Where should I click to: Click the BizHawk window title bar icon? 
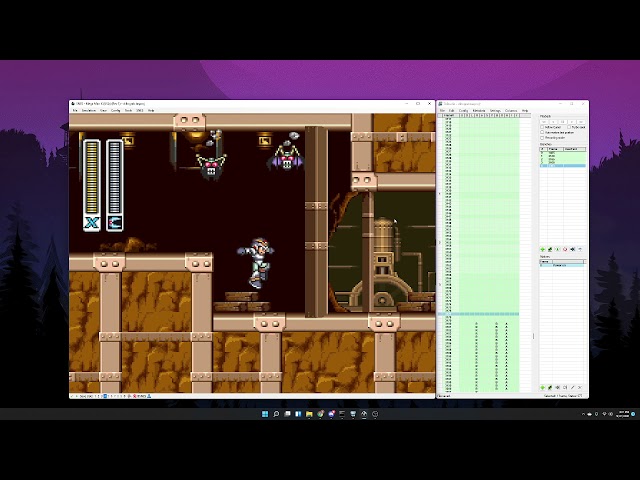coord(73,104)
